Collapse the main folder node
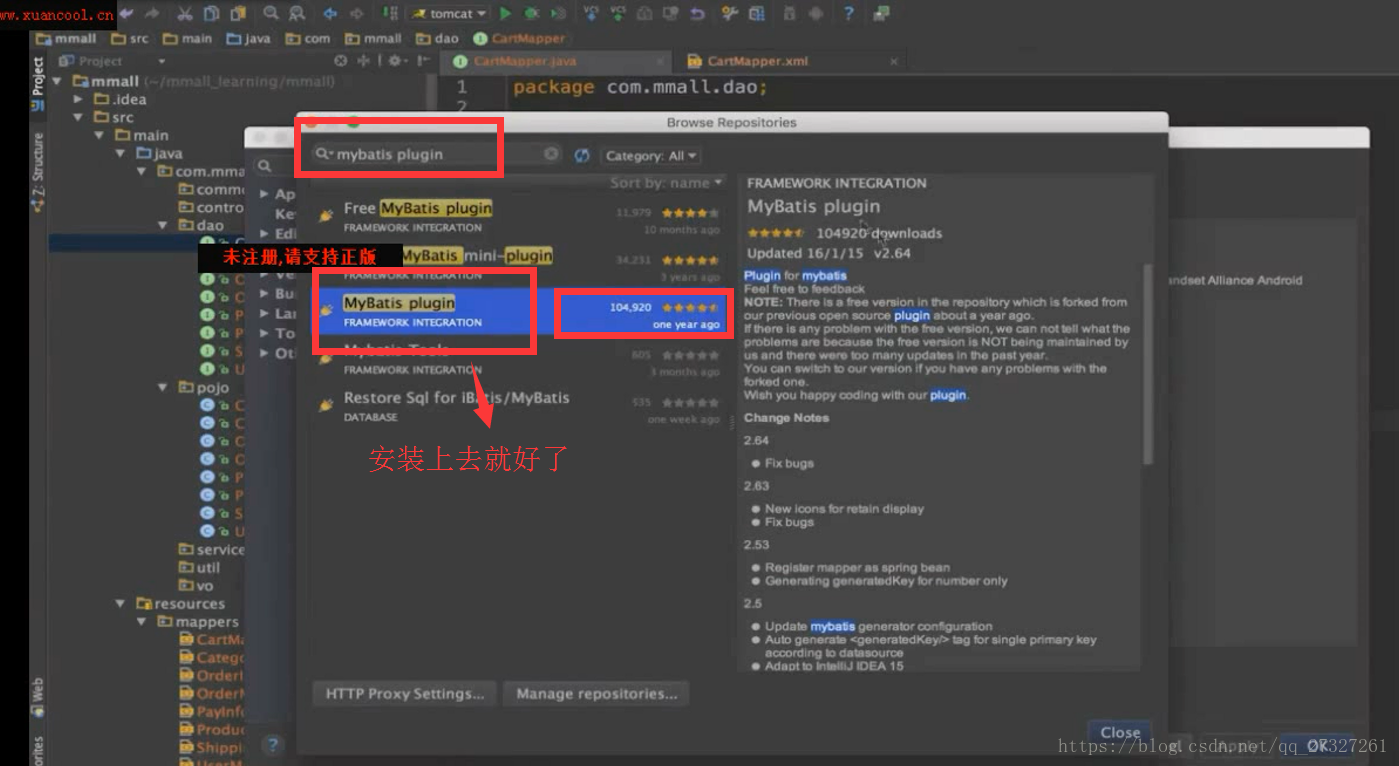 point(100,135)
